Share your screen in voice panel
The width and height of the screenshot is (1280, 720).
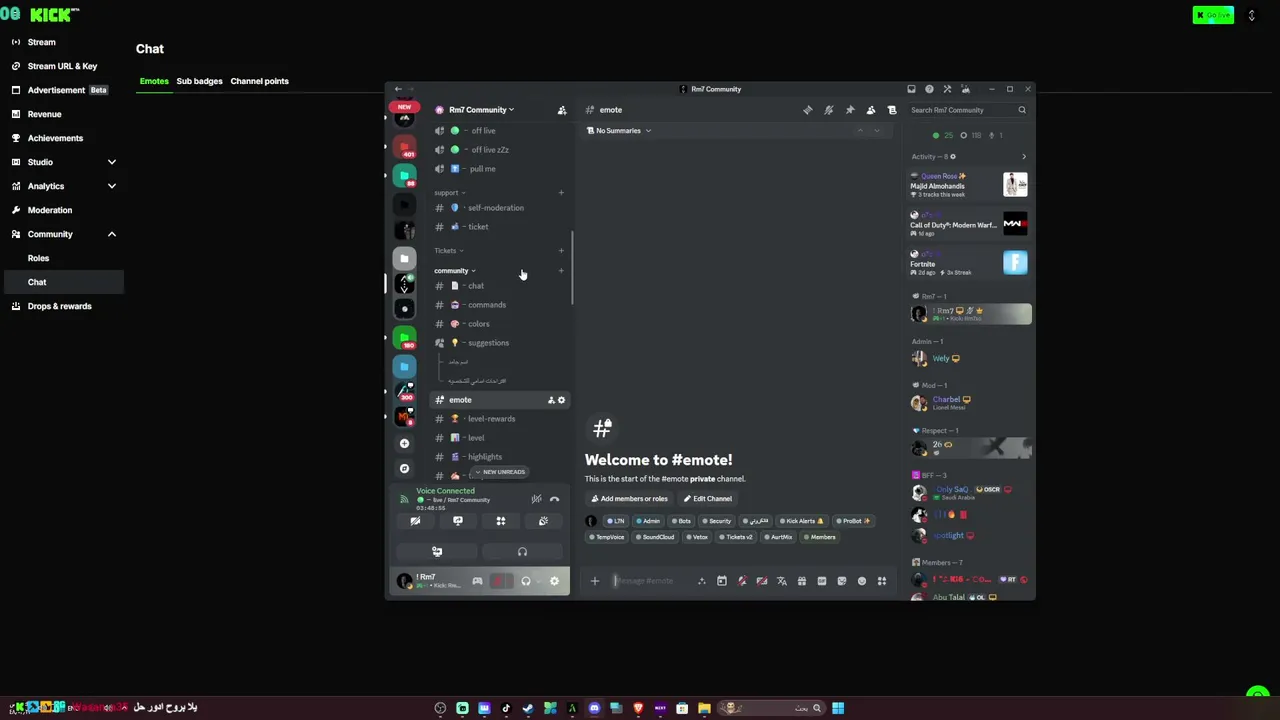pos(458,521)
